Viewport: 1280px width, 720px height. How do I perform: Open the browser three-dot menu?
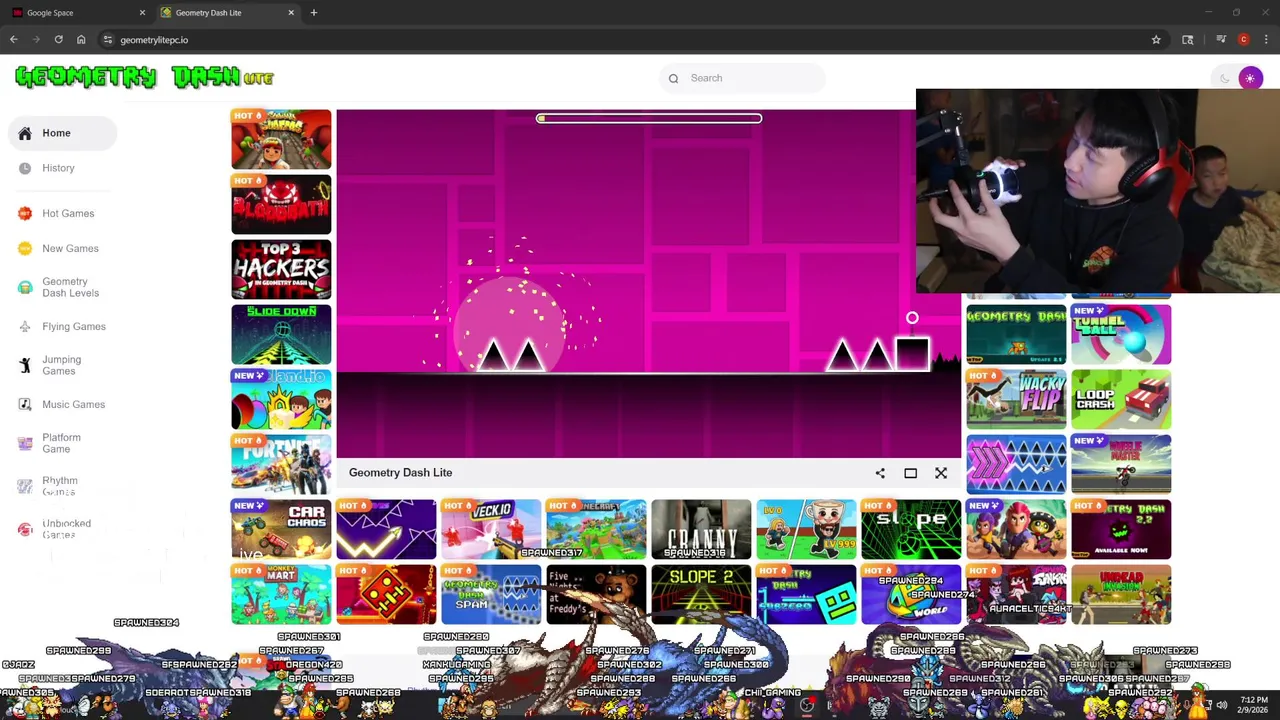coord(1266,40)
